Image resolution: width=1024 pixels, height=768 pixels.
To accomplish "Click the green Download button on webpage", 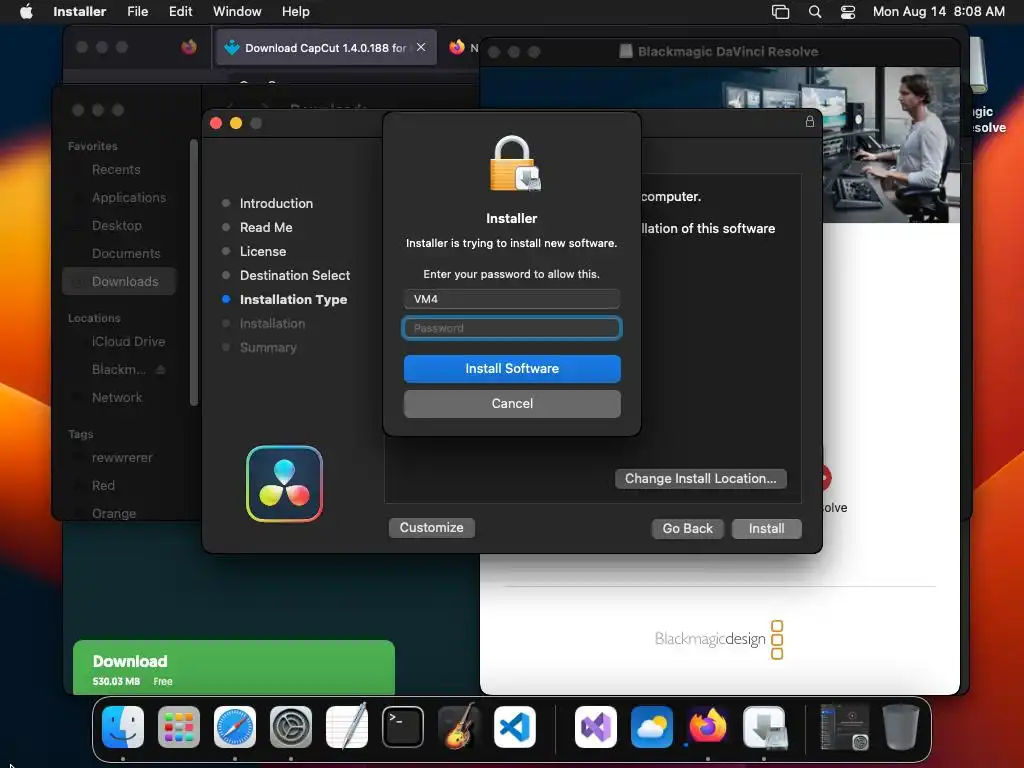I will click(234, 667).
